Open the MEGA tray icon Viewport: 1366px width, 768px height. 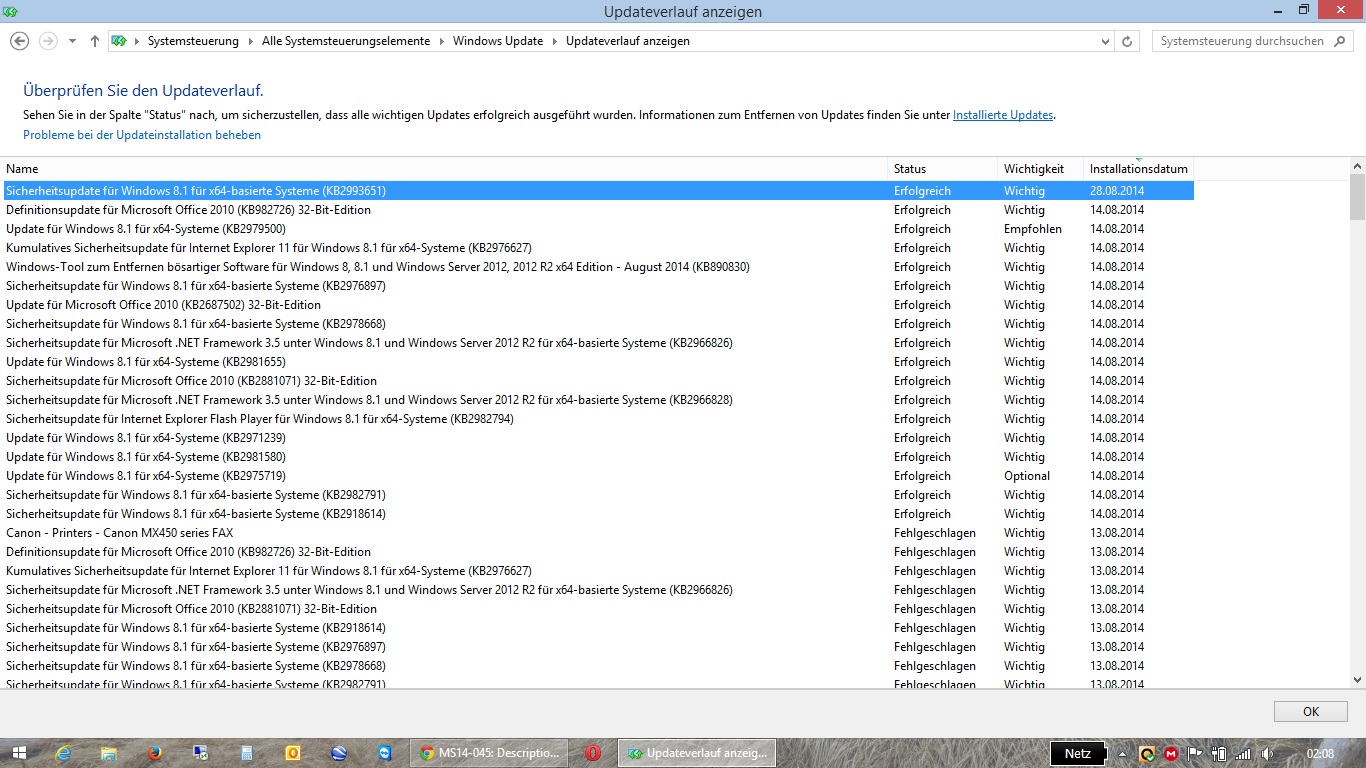(1171, 753)
